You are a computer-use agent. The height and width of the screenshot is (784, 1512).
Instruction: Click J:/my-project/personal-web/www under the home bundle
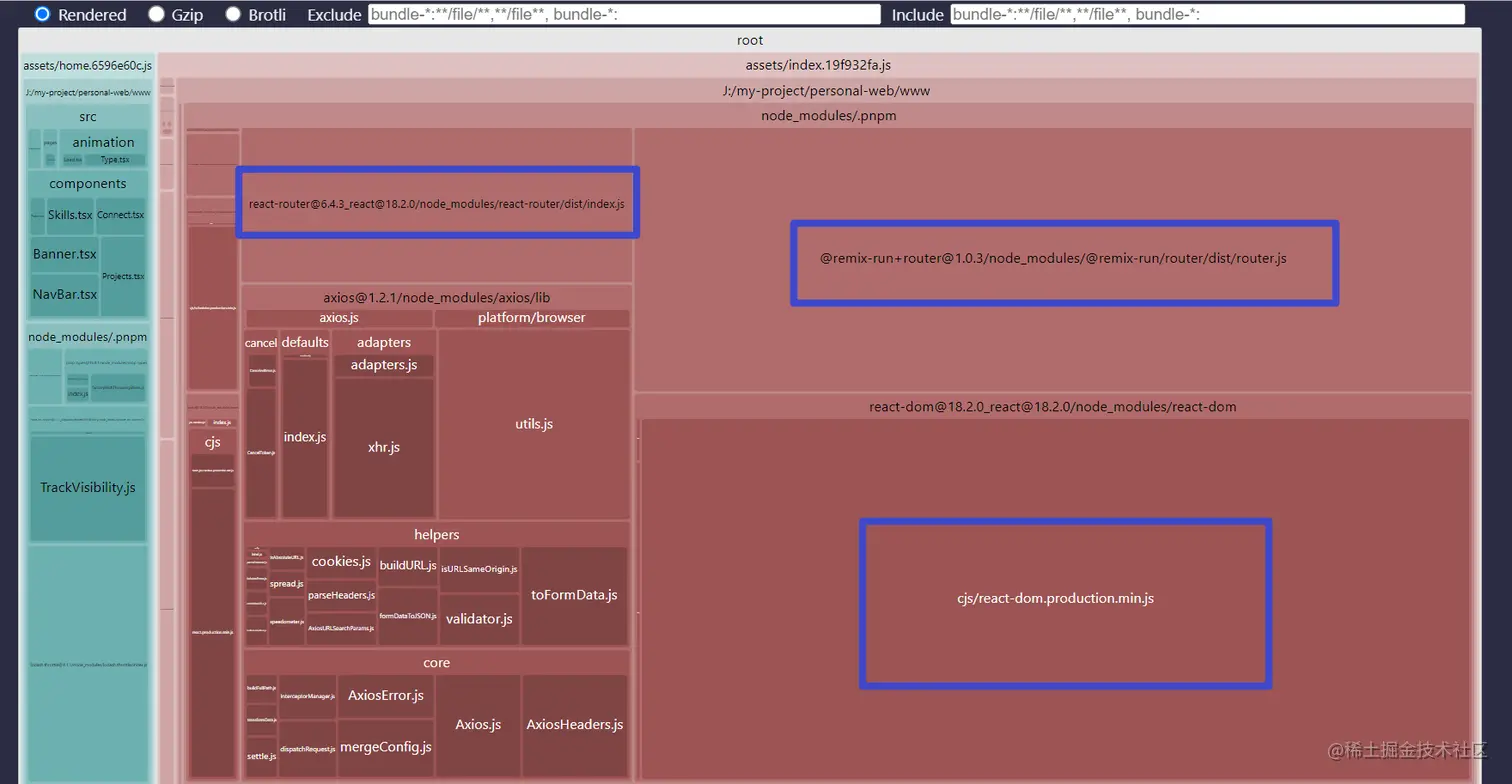(88, 92)
